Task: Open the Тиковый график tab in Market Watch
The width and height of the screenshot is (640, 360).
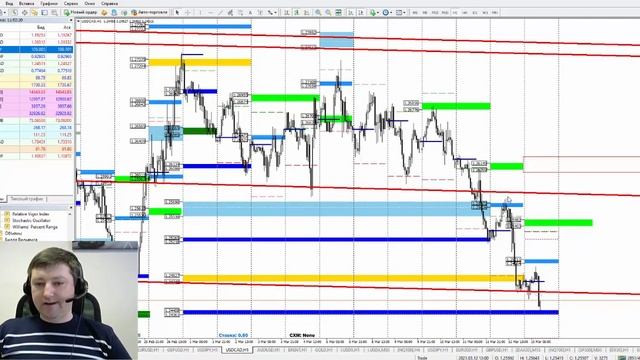Action: click(27, 199)
